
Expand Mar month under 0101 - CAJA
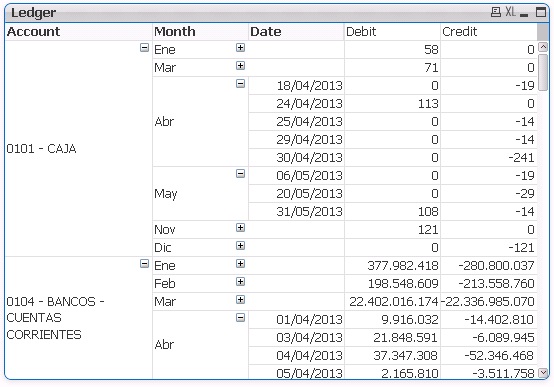tap(240, 65)
